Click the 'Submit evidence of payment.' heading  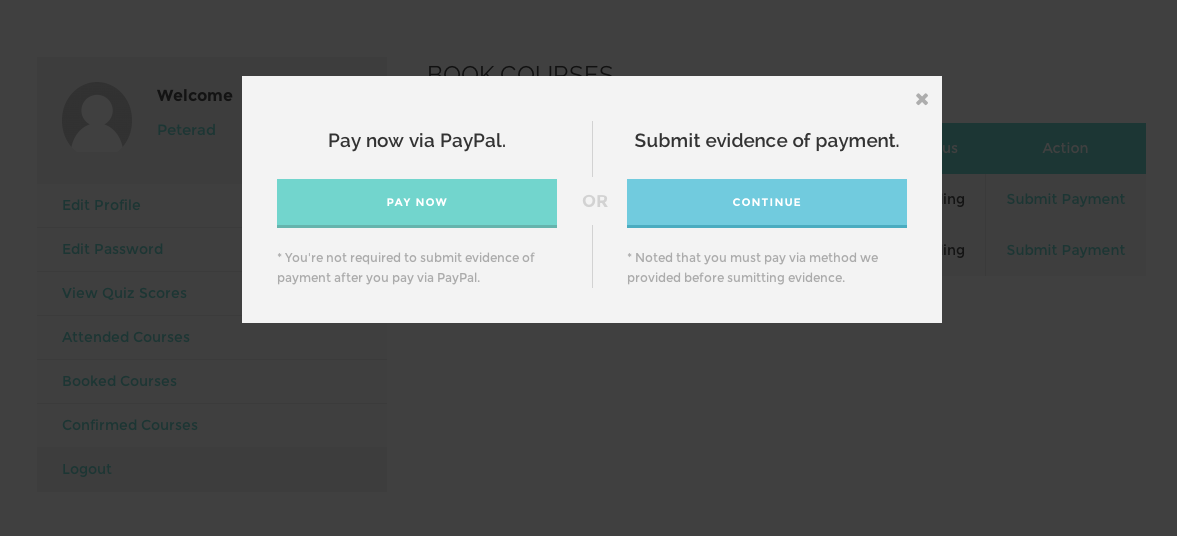click(x=767, y=141)
